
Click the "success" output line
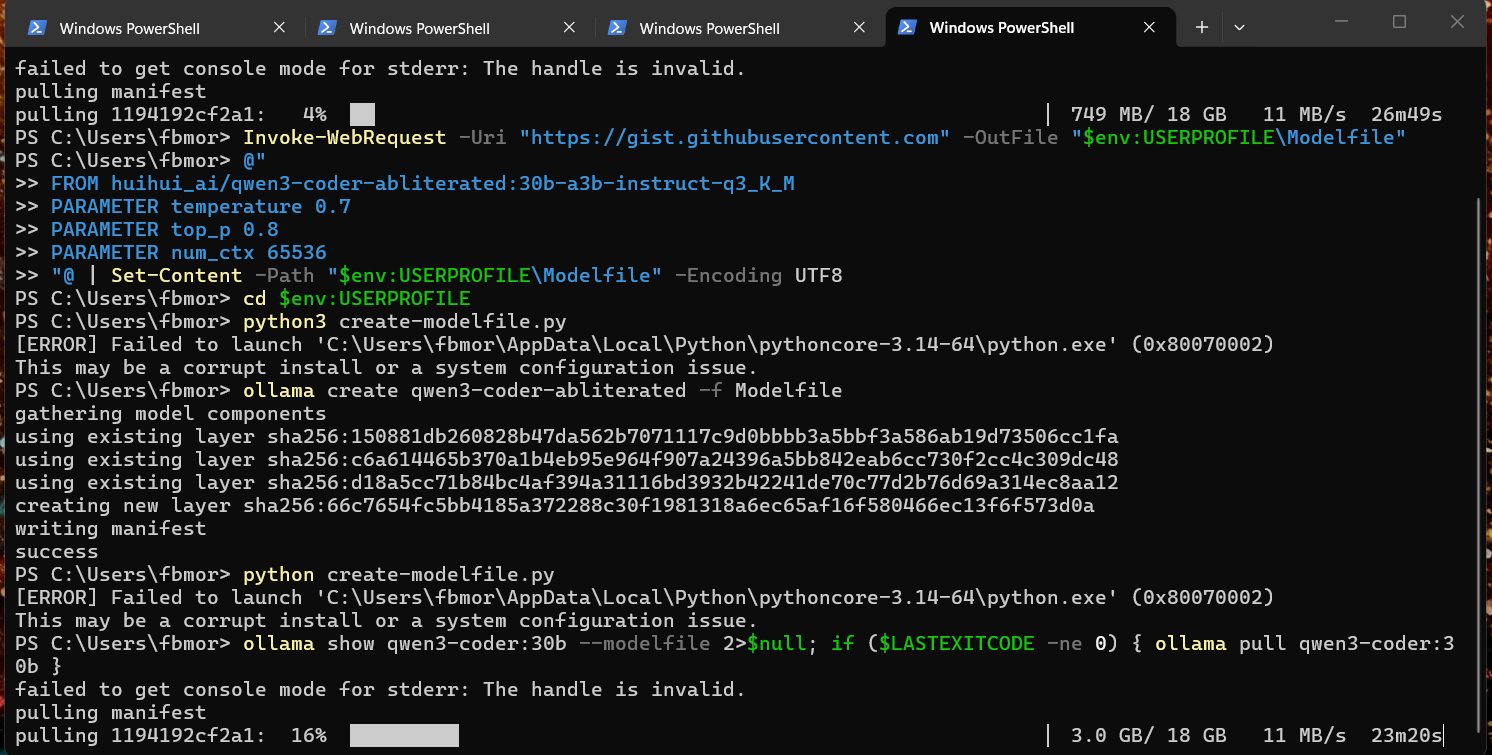click(x=57, y=552)
